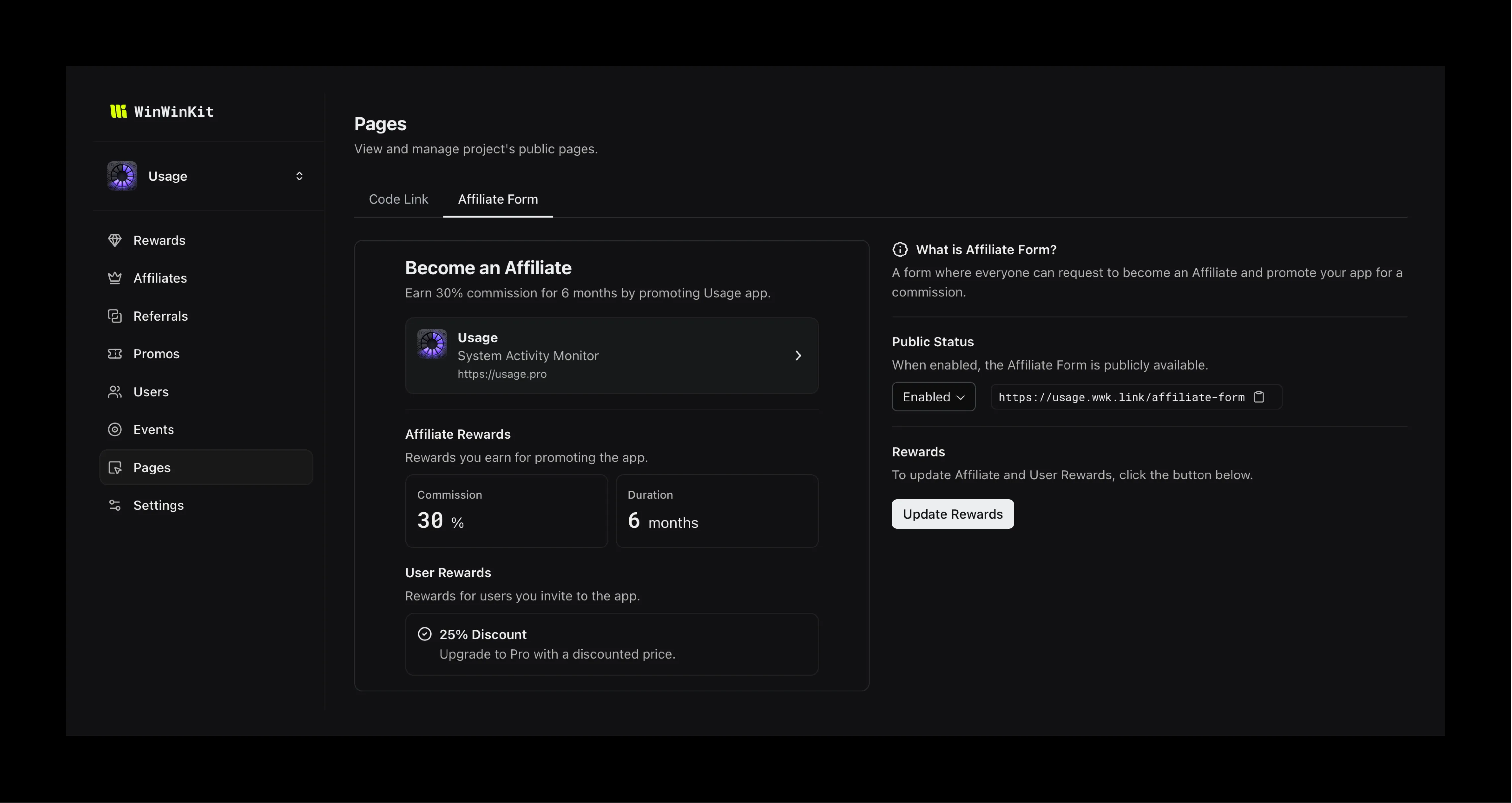Select the Settings sliders icon
Viewport: 1512px width, 803px height.
[115, 505]
